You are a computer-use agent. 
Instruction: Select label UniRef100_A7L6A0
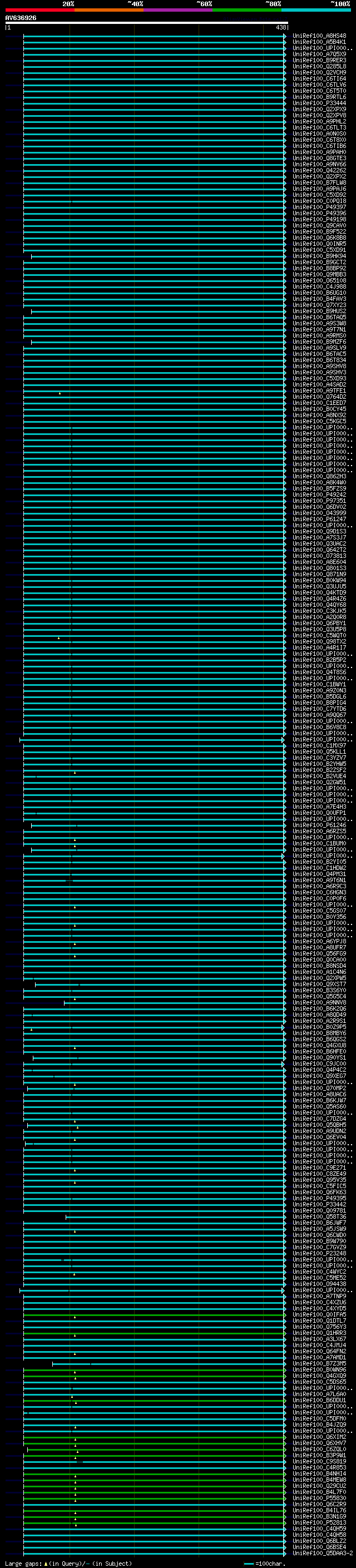319,1394
